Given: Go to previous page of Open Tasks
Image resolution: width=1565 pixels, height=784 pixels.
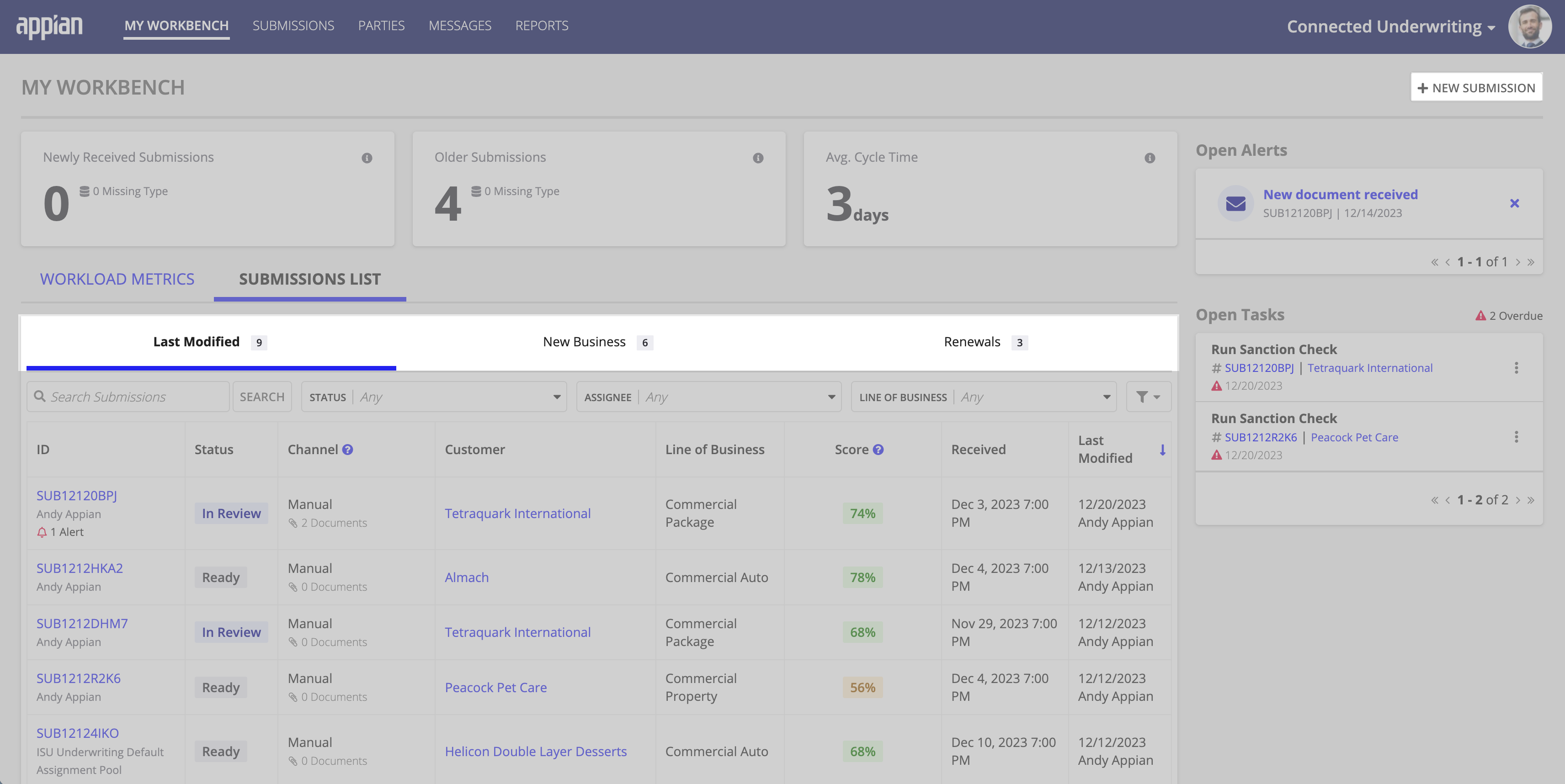Looking at the screenshot, I should point(1448,500).
